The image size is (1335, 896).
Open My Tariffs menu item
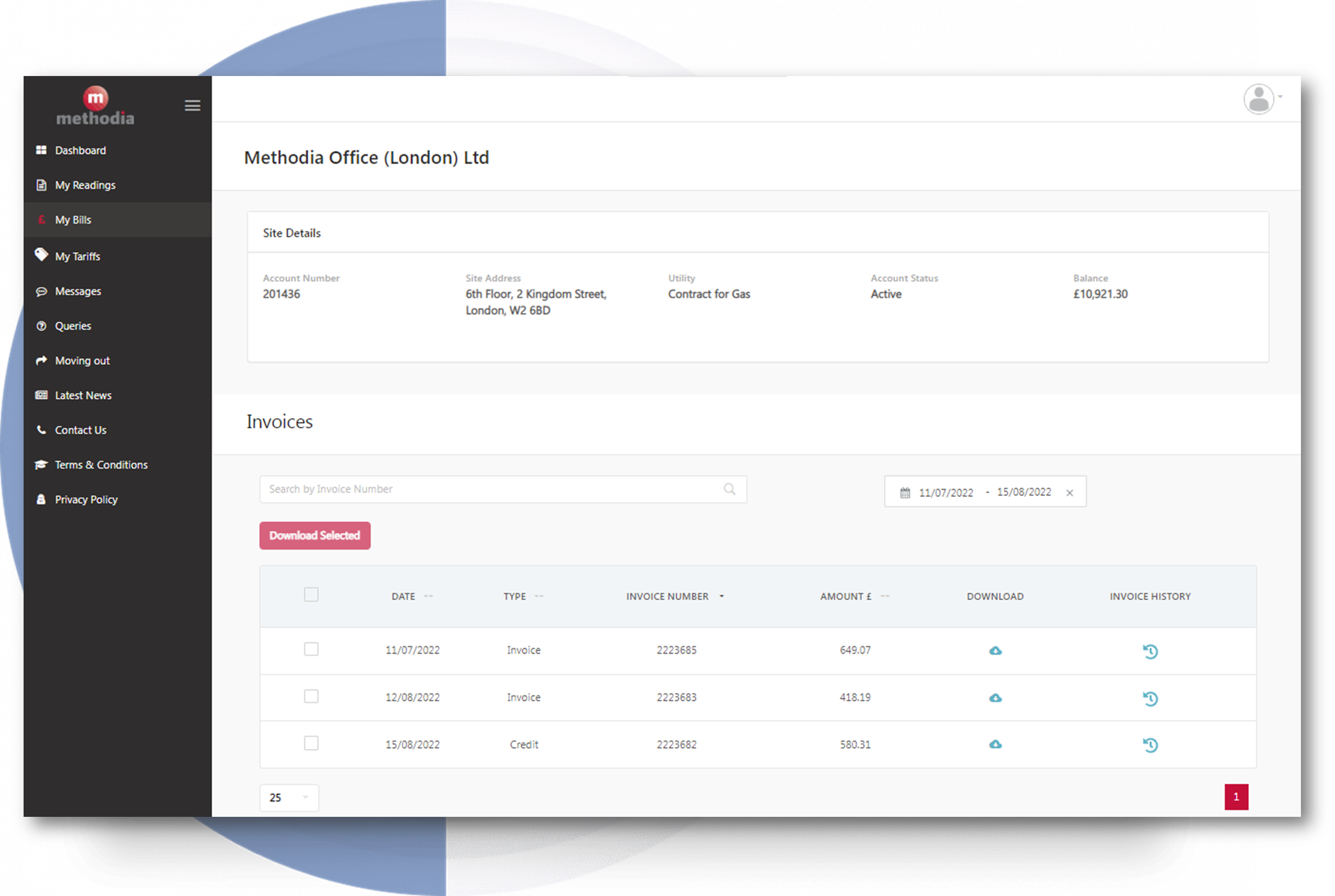coord(118,256)
